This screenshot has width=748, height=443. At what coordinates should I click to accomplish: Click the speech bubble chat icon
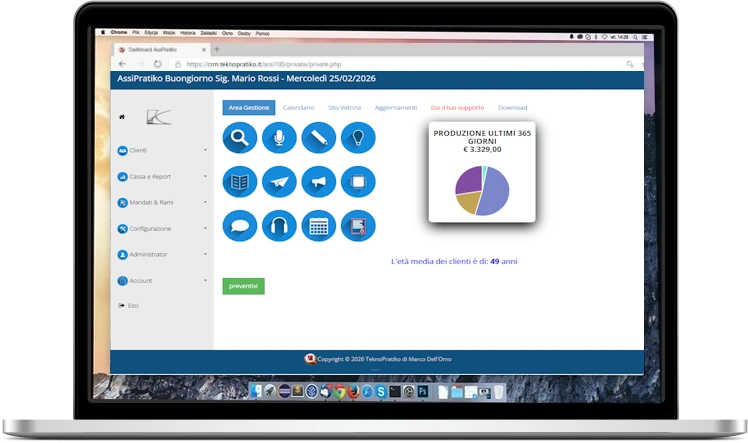(x=239, y=226)
